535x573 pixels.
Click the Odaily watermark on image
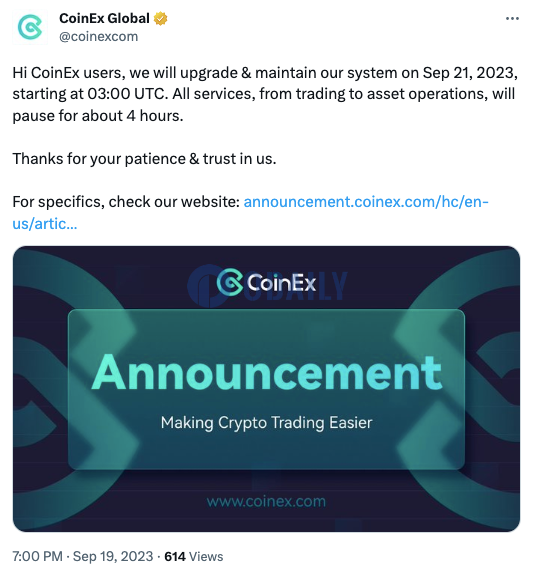(267, 284)
